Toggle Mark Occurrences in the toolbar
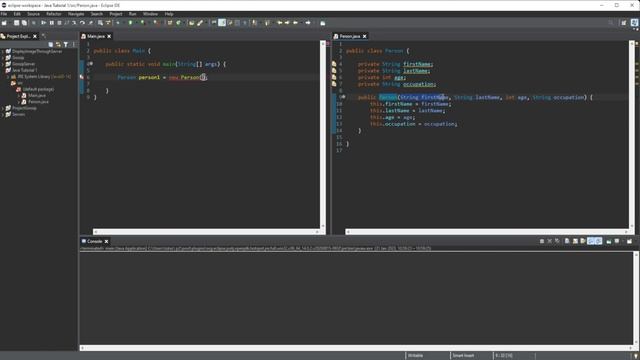The width and height of the screenshot is (640, 360). [x=222, y=23]
